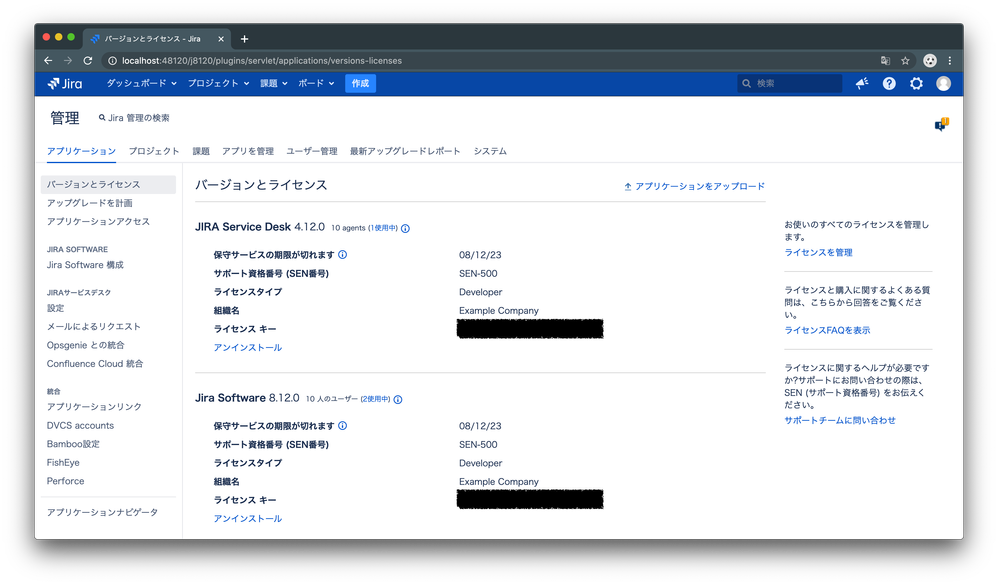Image resolution: width=998 pixels, height=585 pixels.
Task: Click ライセンスを管理 link
Action: tap(819, 253)
